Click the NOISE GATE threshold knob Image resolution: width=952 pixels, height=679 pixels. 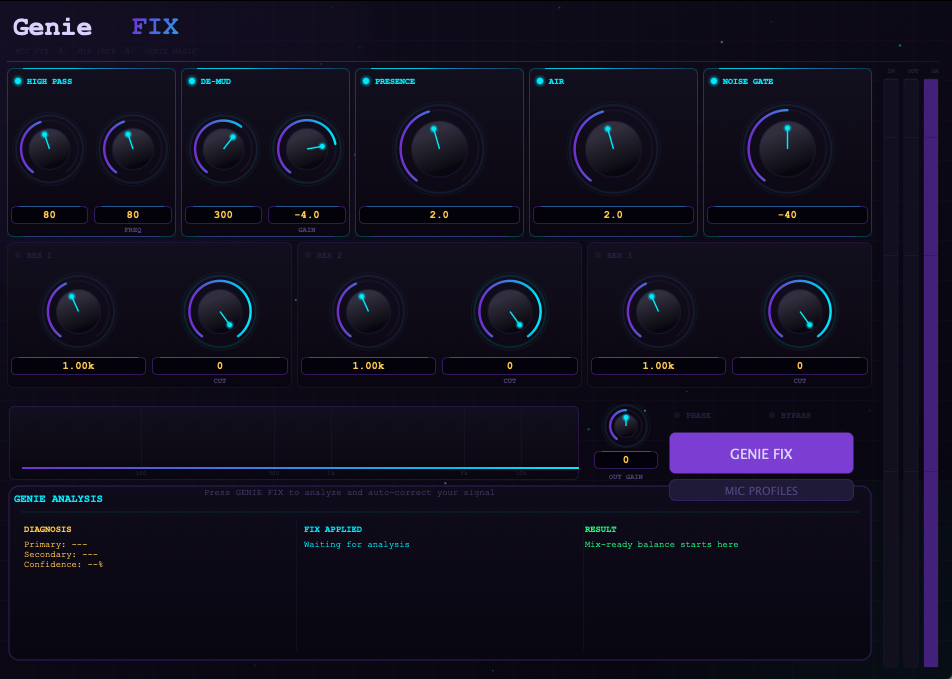787,148
